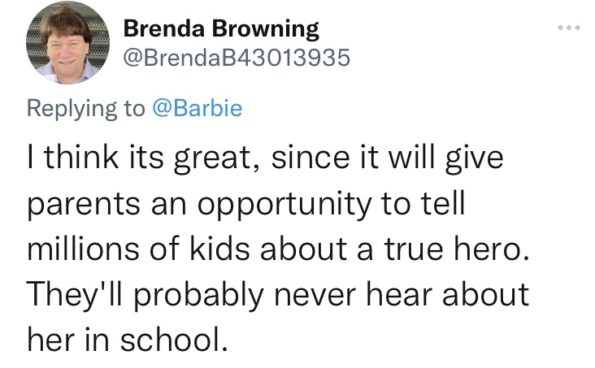The image size is (595, 368).
Task: Select the "Replying to" label text
Action: click(x=86, y=109)
